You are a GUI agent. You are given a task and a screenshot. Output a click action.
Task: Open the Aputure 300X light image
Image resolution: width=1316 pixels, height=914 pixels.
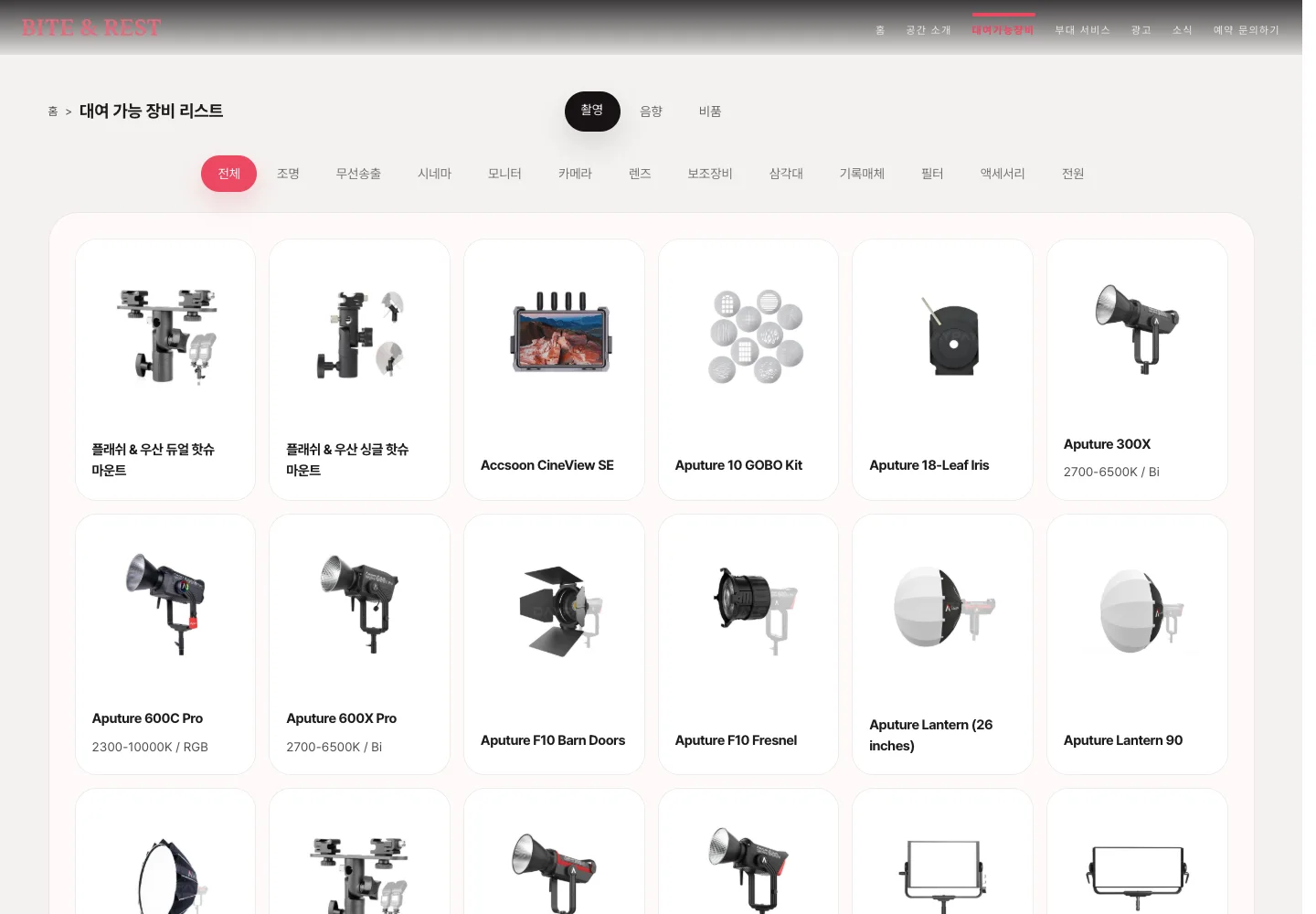pyautogui.click(x=1138, y=329)
